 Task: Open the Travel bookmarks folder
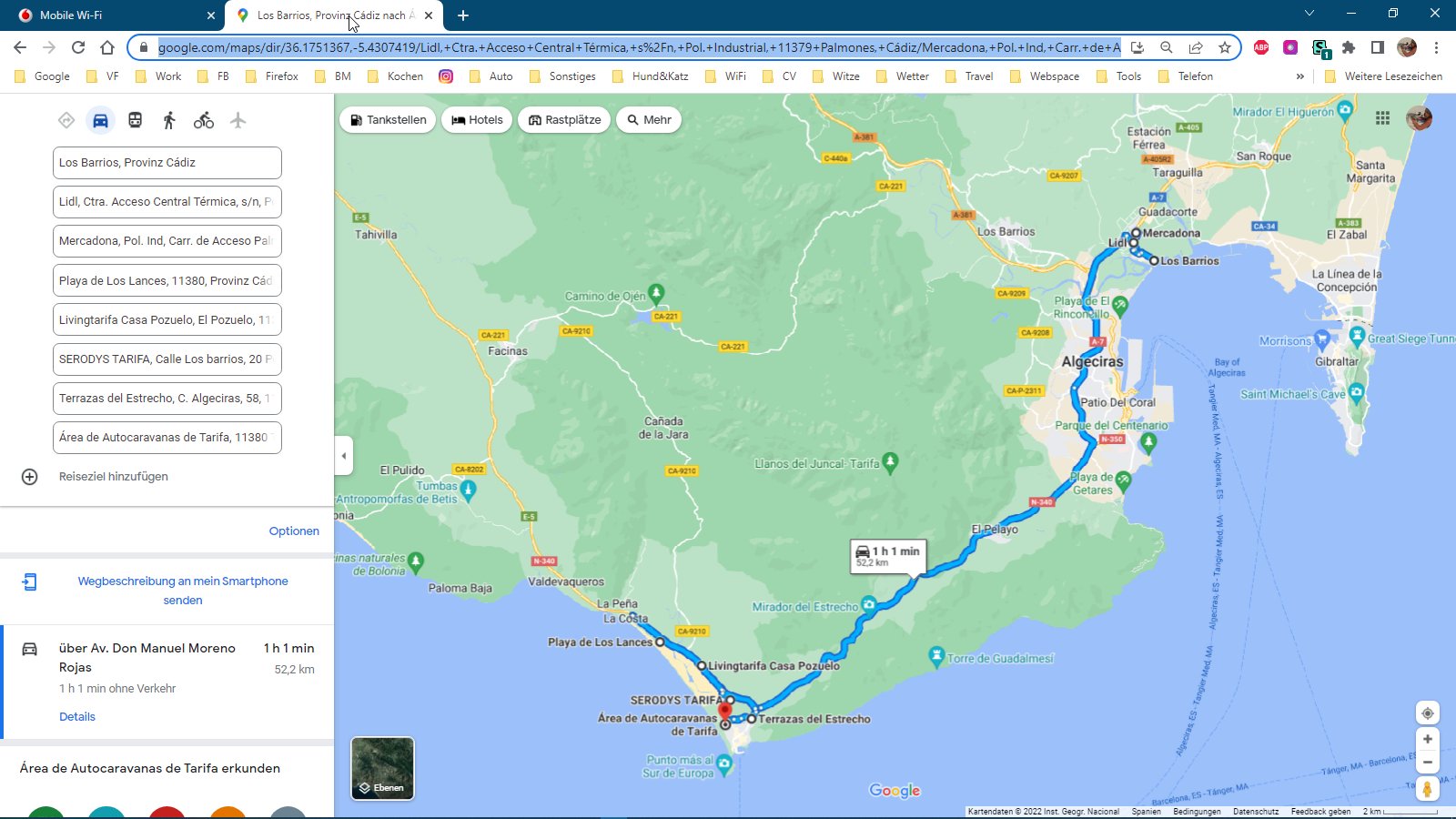[x=969, y=76]
